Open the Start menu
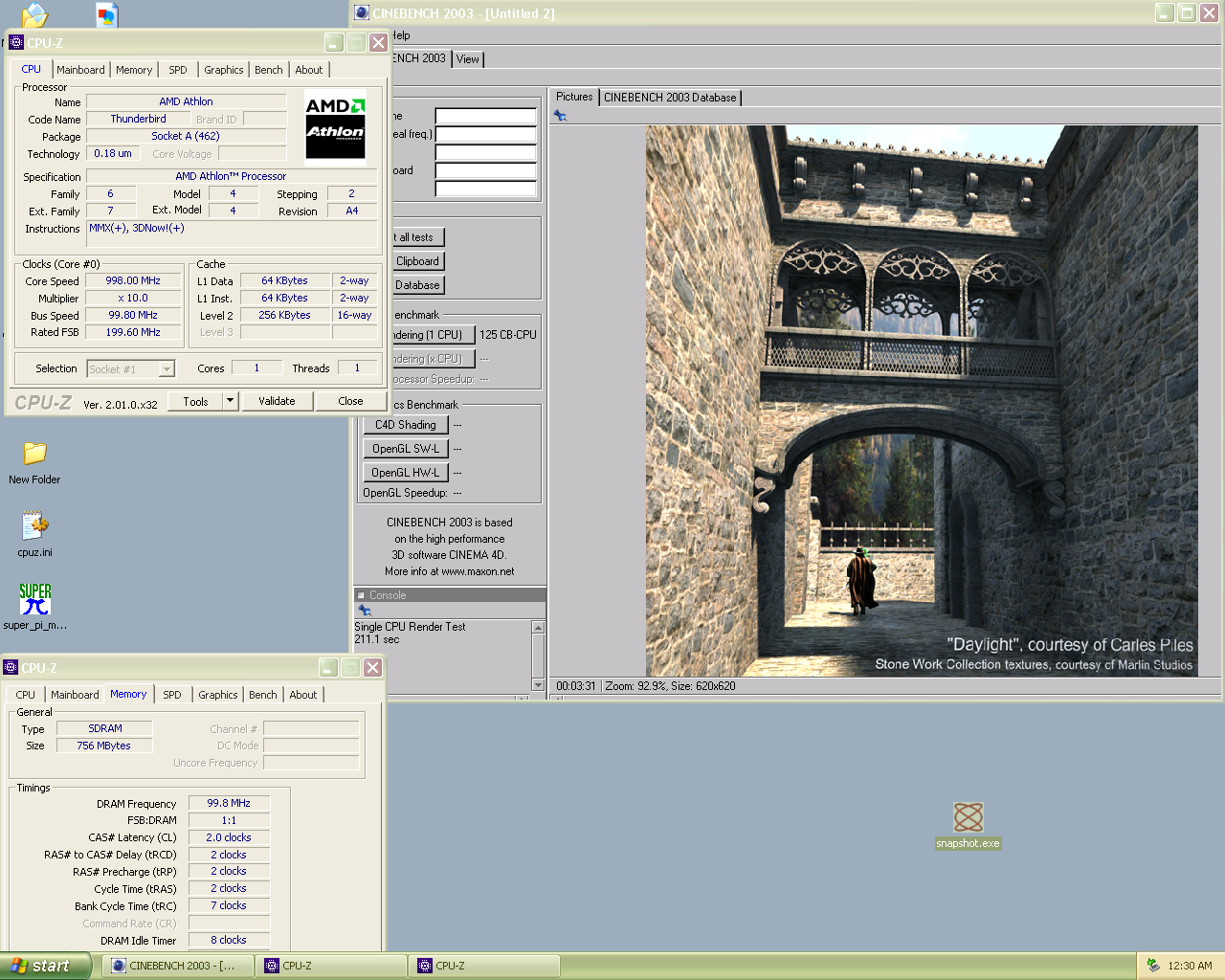1225x980 pixels. click(x=45, y=966)
